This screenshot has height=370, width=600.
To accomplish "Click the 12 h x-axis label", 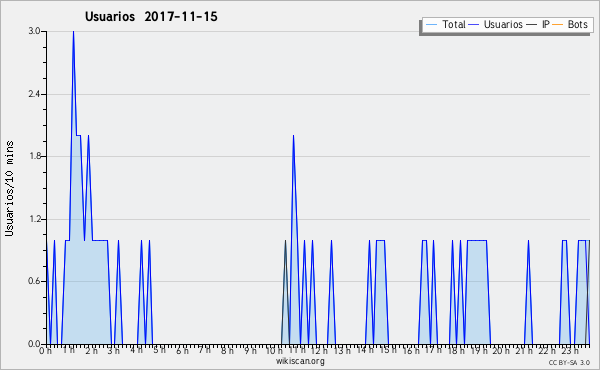I will [320, 350].
